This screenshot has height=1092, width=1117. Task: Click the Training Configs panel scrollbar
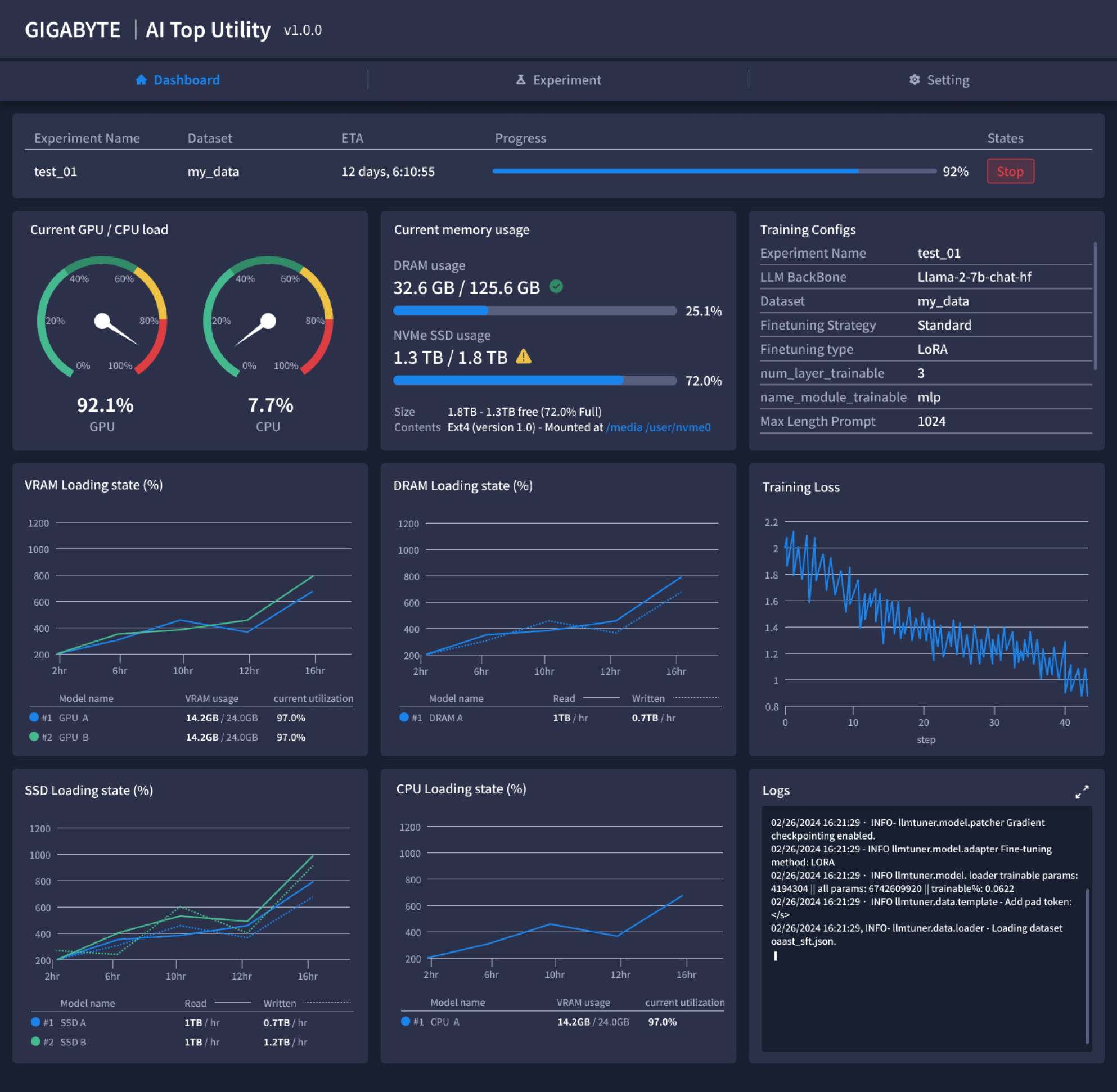[x=1095, y=306]
